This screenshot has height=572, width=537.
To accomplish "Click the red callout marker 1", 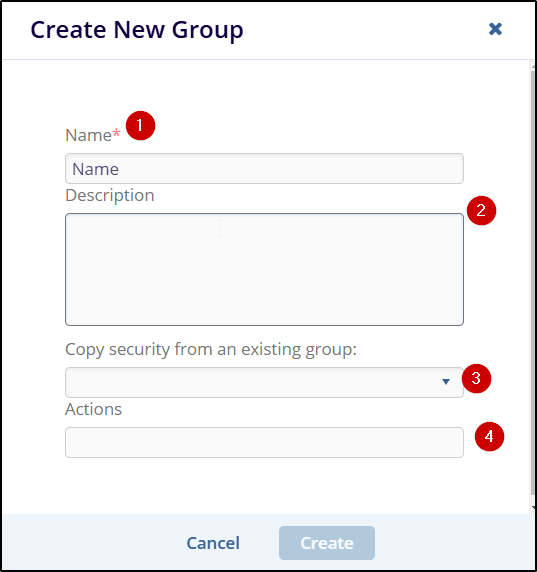I will coord(140,125).
